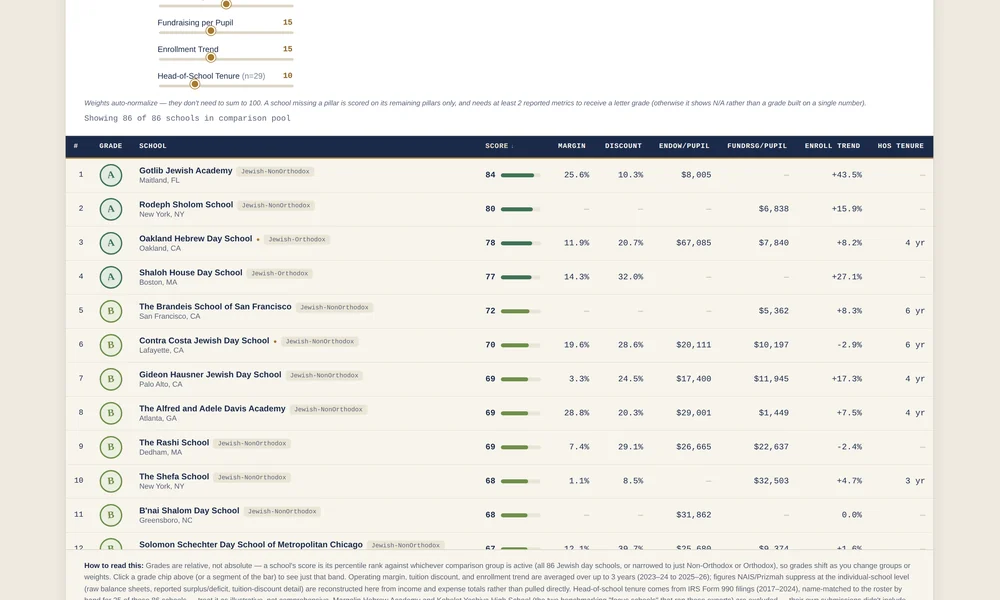1000x600 pixels.
Task: Sort table by Endow/Pupil column
Action: [x=684, y=146]
